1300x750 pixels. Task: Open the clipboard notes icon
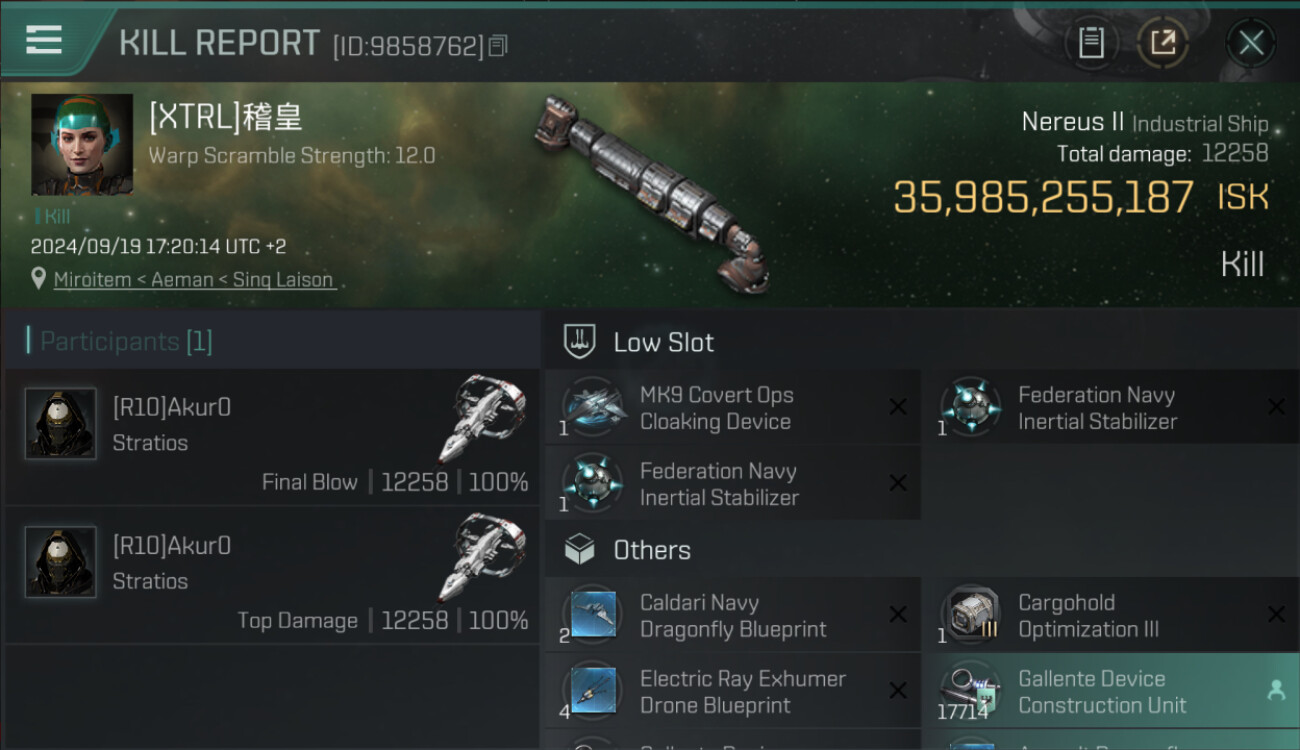pyautogui.click(x=1091, y=43)
